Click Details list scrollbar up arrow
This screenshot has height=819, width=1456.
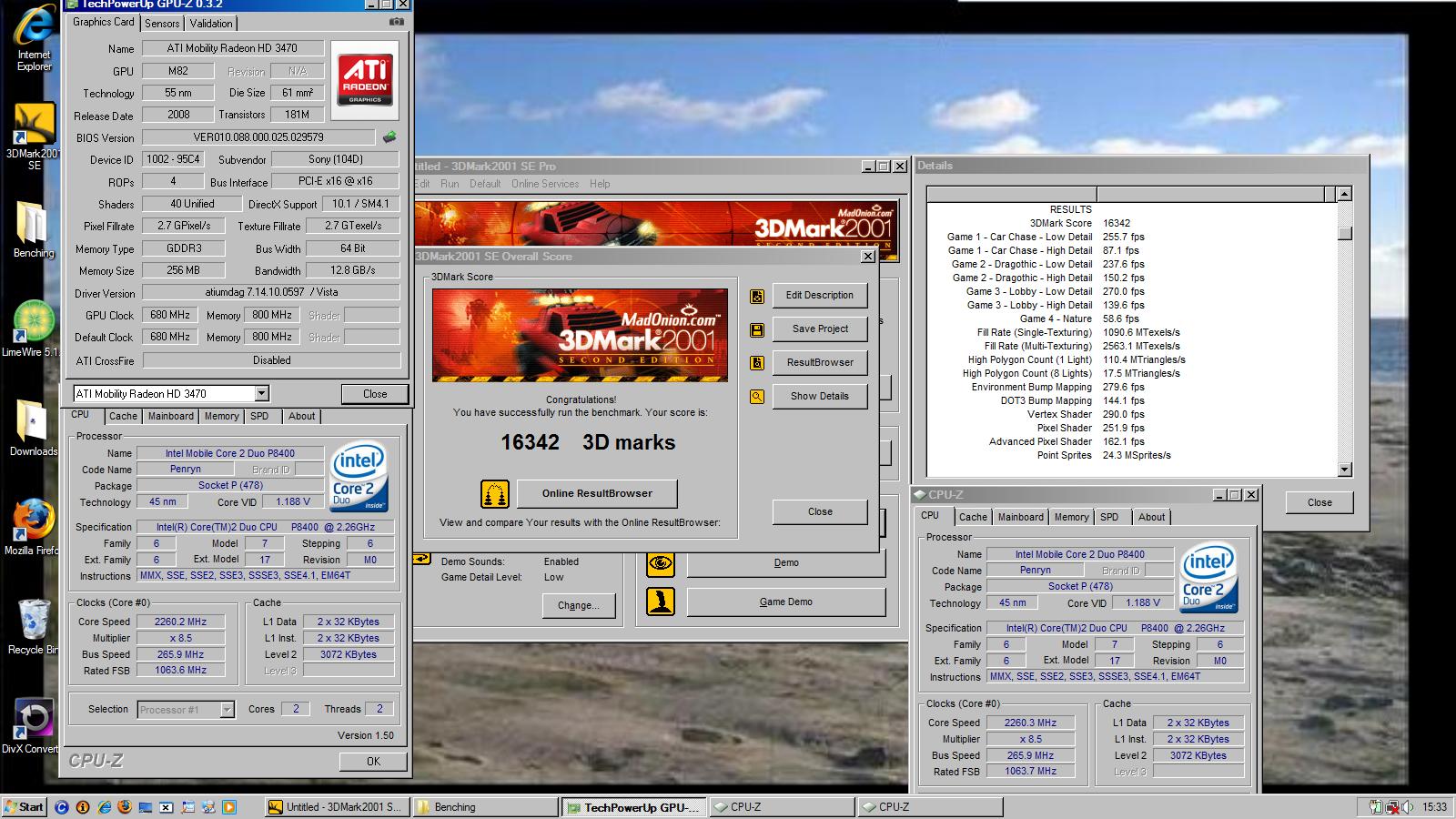tap(1345, 194)
